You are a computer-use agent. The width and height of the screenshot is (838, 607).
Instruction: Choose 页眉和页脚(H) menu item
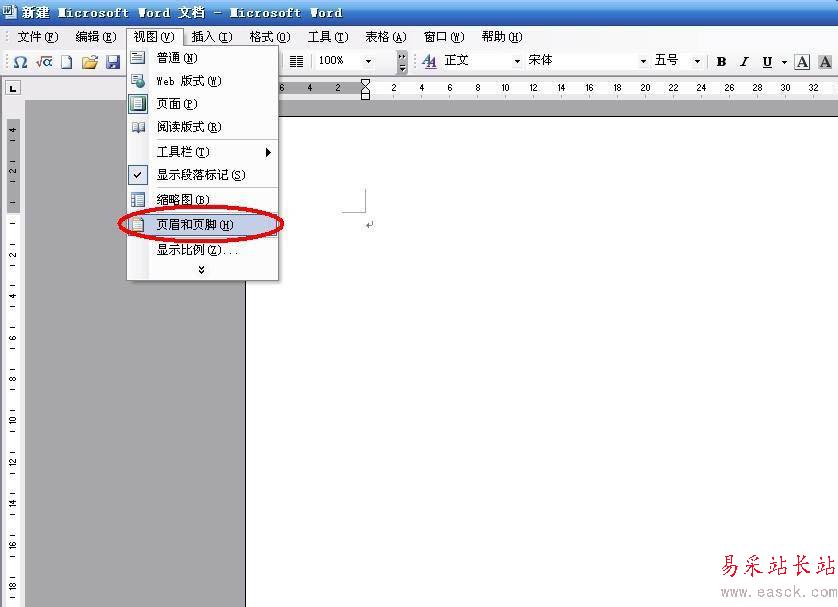tap(203, 224)
